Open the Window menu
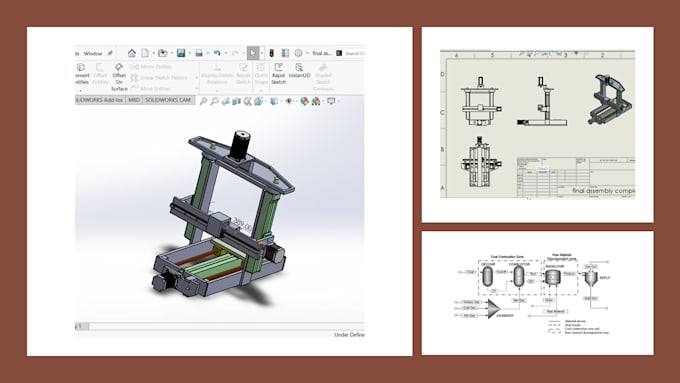The height and width of the screenshot is (383, 680). click(x=93, y=53)
